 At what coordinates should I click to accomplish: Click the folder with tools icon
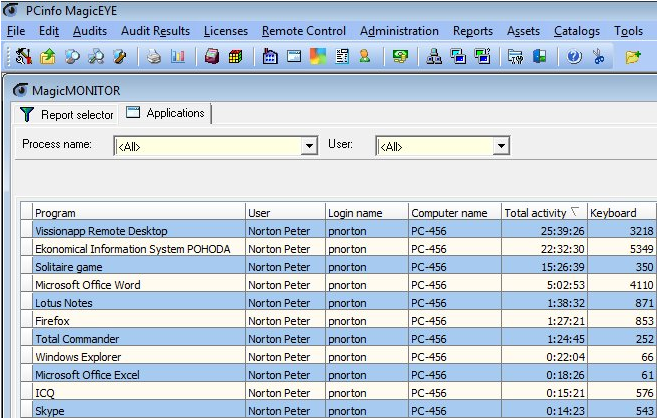515,56
